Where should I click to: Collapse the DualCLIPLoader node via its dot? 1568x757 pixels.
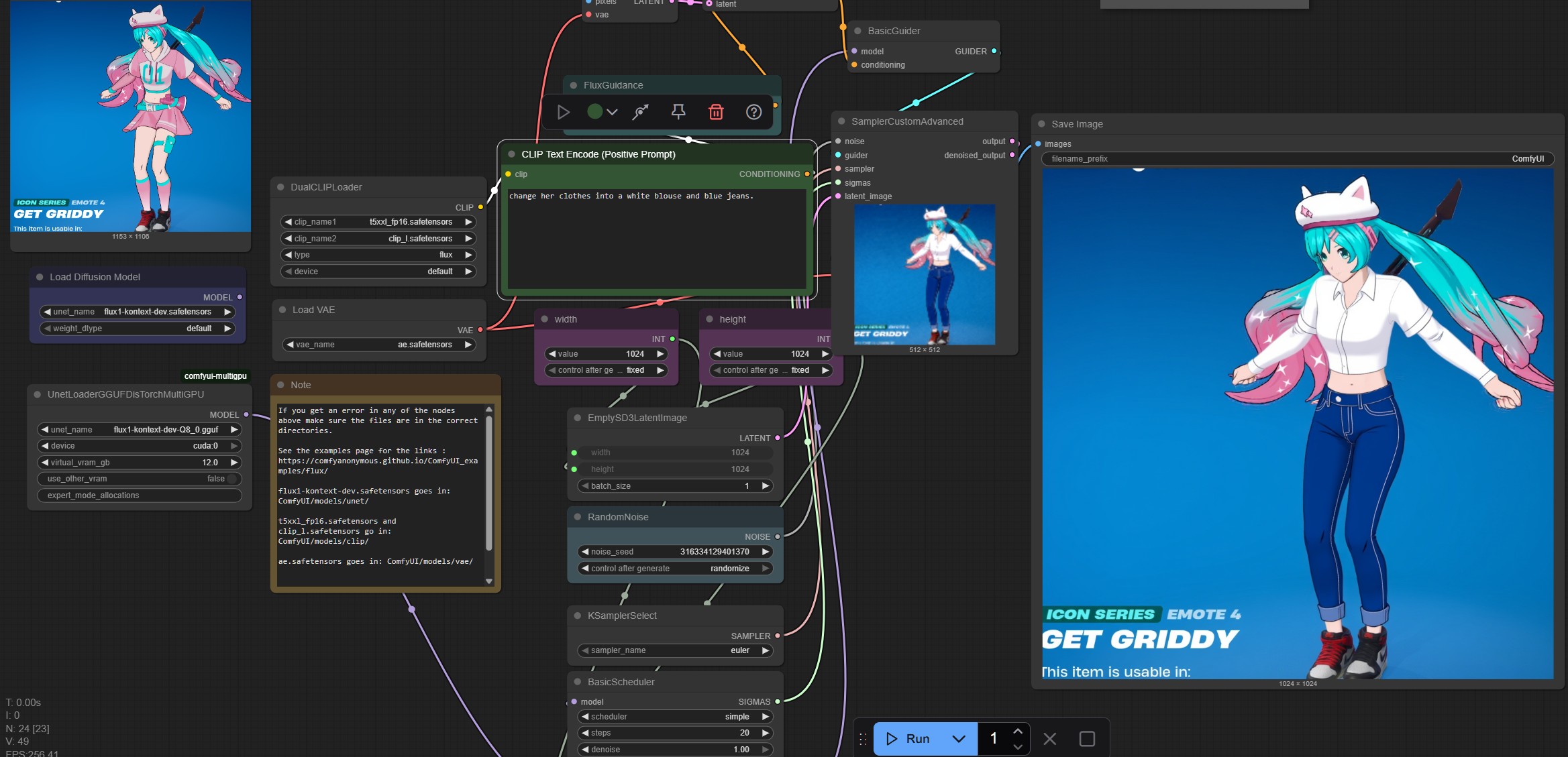(280, 187)
